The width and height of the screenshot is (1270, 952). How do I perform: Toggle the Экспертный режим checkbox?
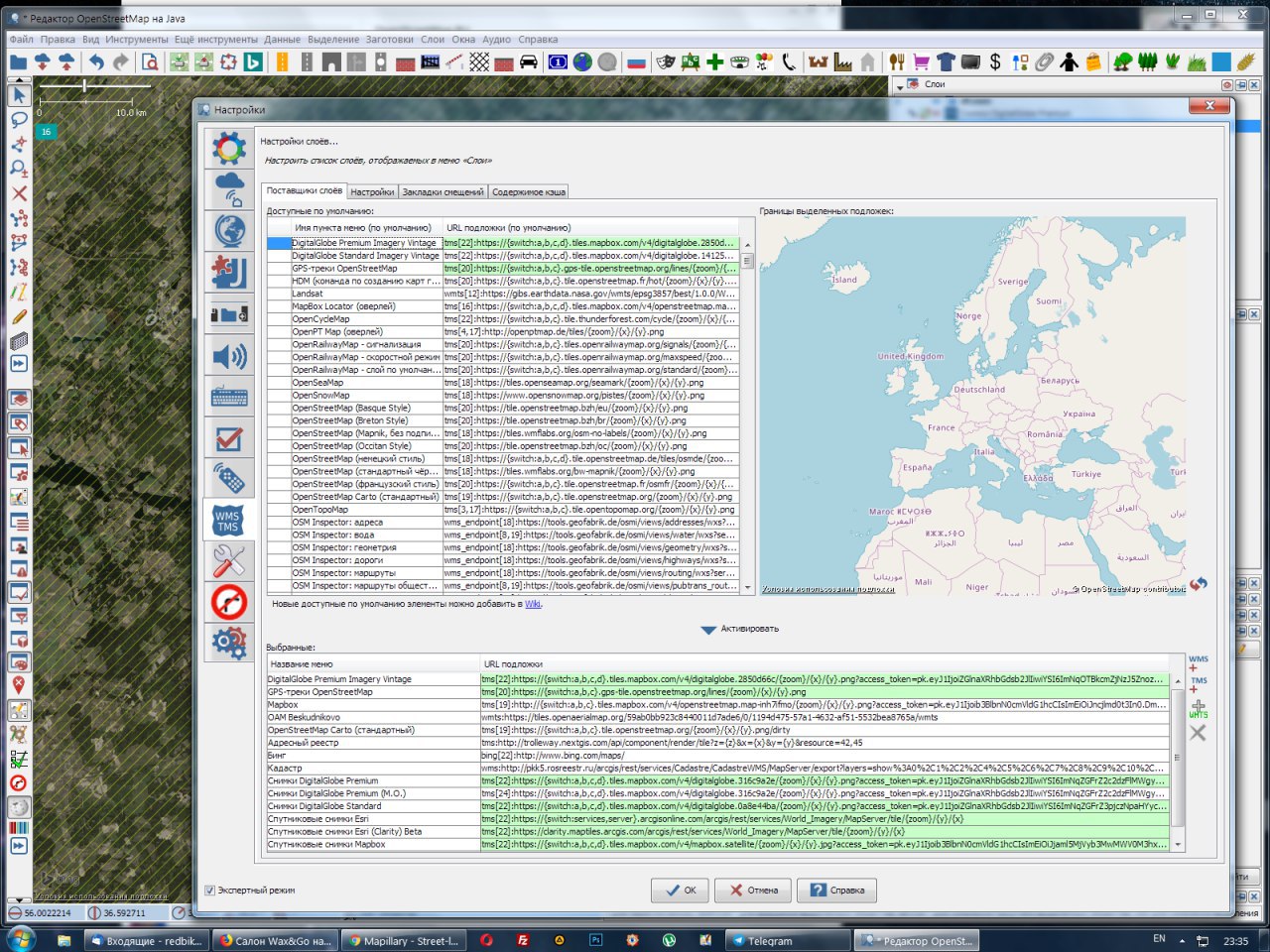click(x=209, y=890)
